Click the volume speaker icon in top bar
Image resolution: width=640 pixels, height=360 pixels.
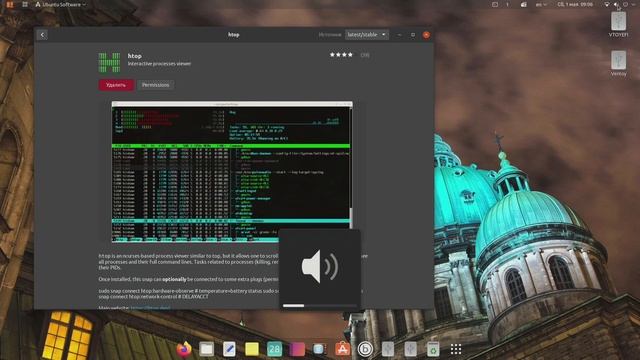click(x=616, y=4)
